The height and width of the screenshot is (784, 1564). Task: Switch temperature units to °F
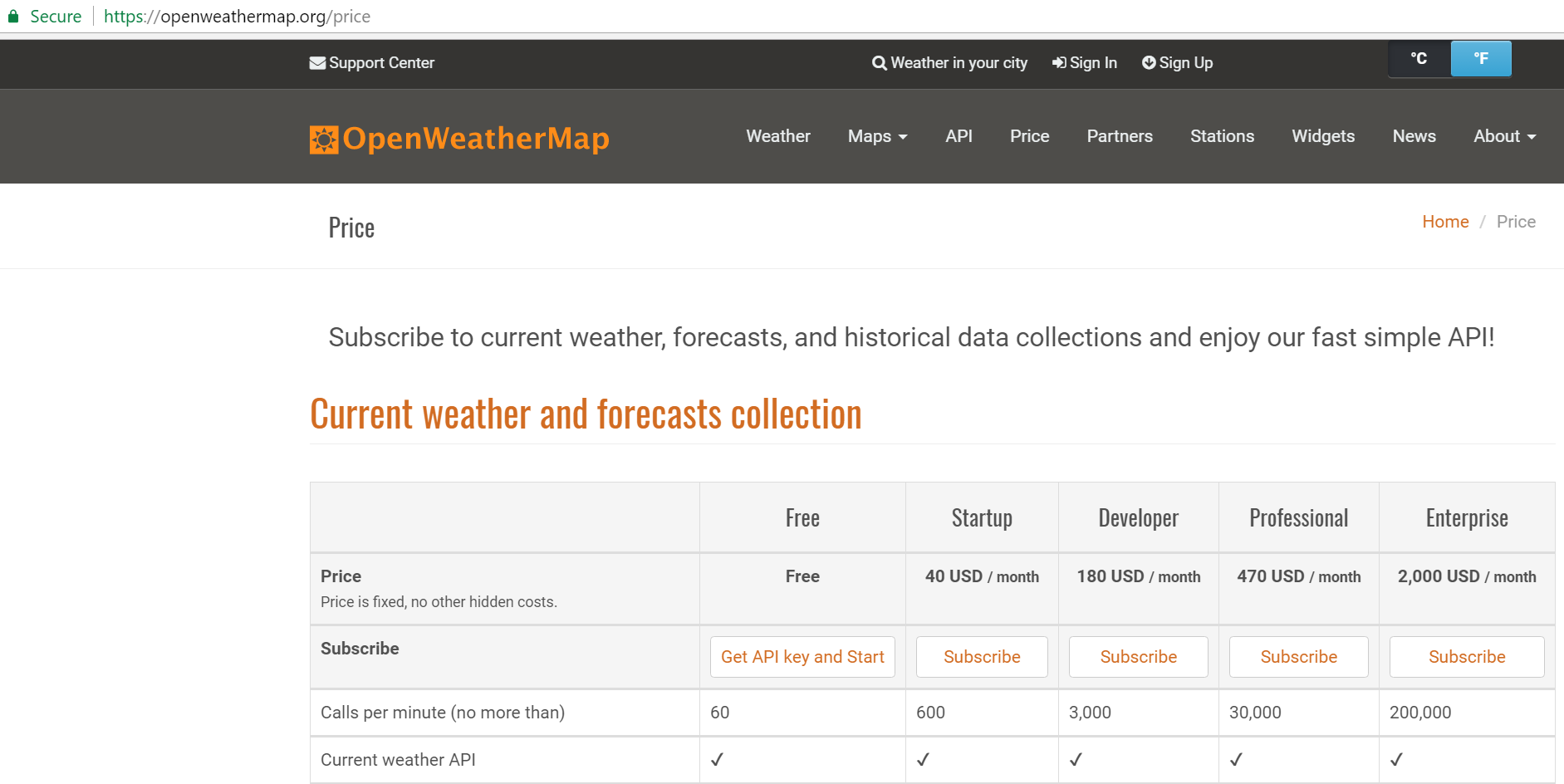1481,59
